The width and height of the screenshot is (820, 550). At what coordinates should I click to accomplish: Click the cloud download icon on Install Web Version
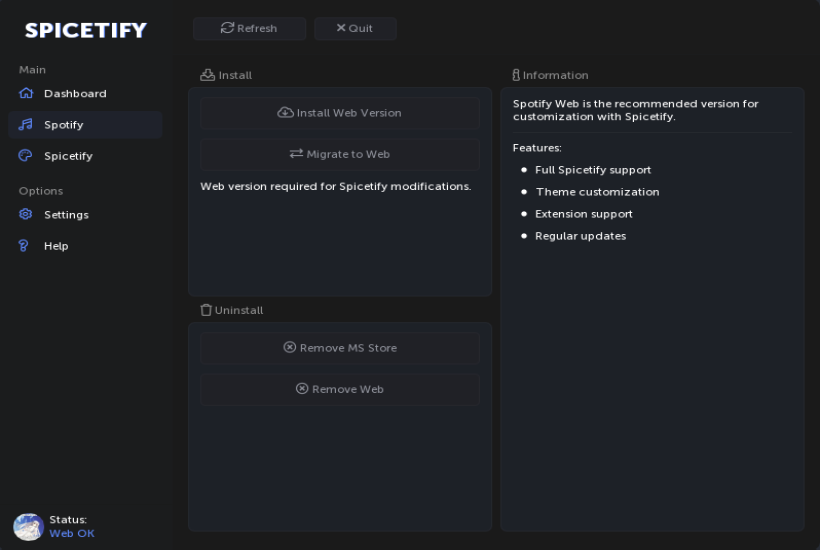(285, 112)
